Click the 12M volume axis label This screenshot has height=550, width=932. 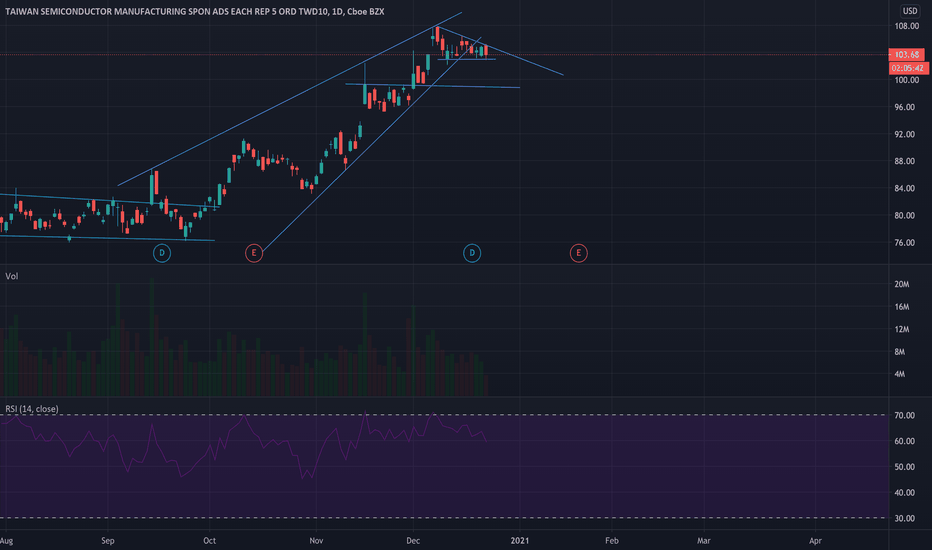902,329
